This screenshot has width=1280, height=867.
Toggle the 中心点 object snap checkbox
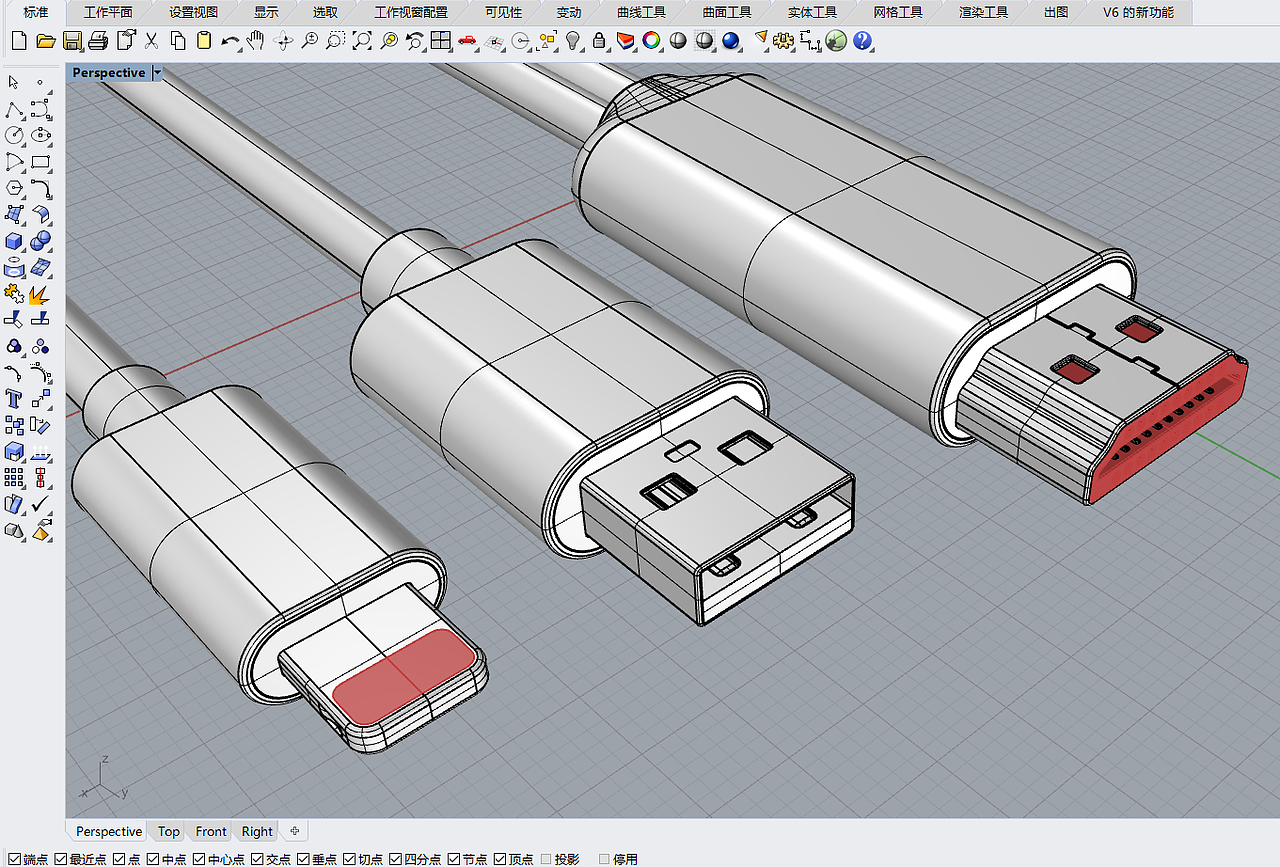point(198,859)
